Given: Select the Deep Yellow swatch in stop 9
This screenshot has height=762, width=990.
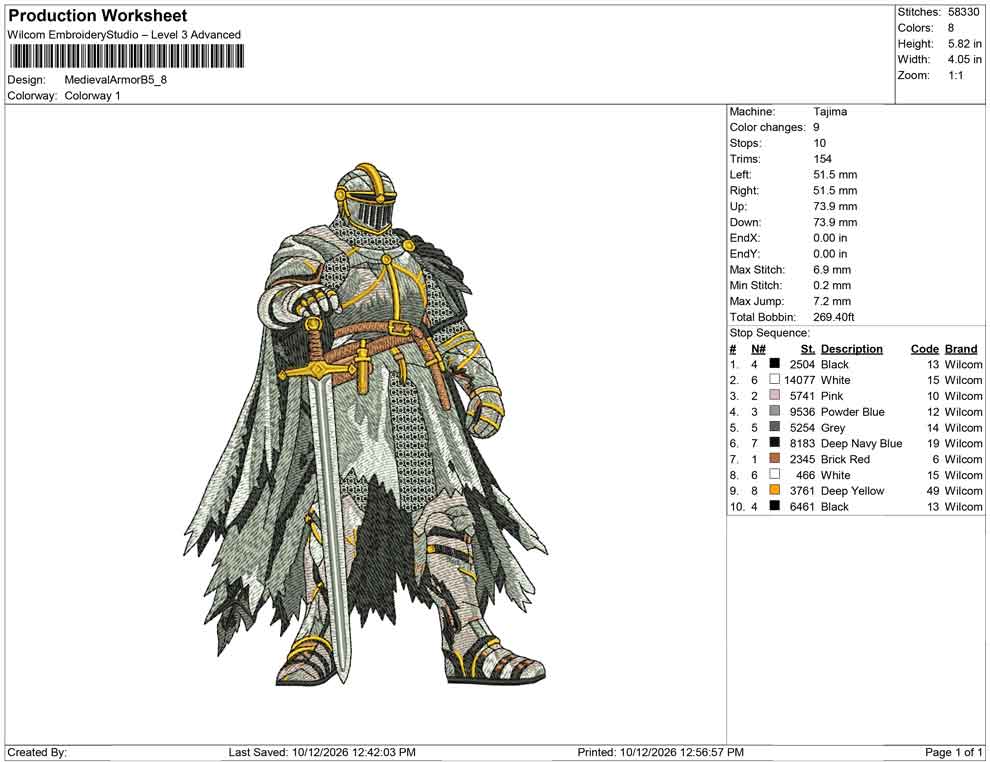Looking at the screenshot, I should coord(774,490).
